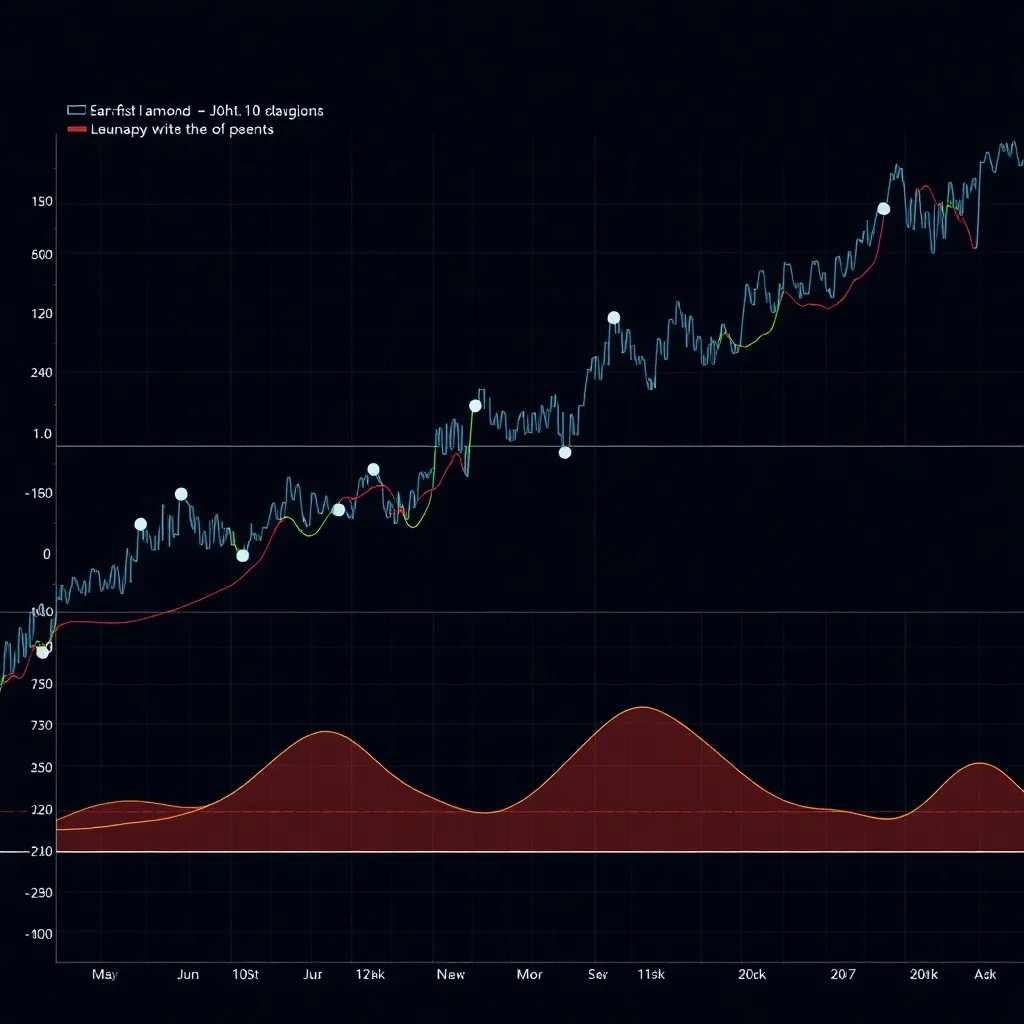Select the 'Jun' time axis label
The width and height of the screenshot is (1024, 1024).
(x=187, y=974)
